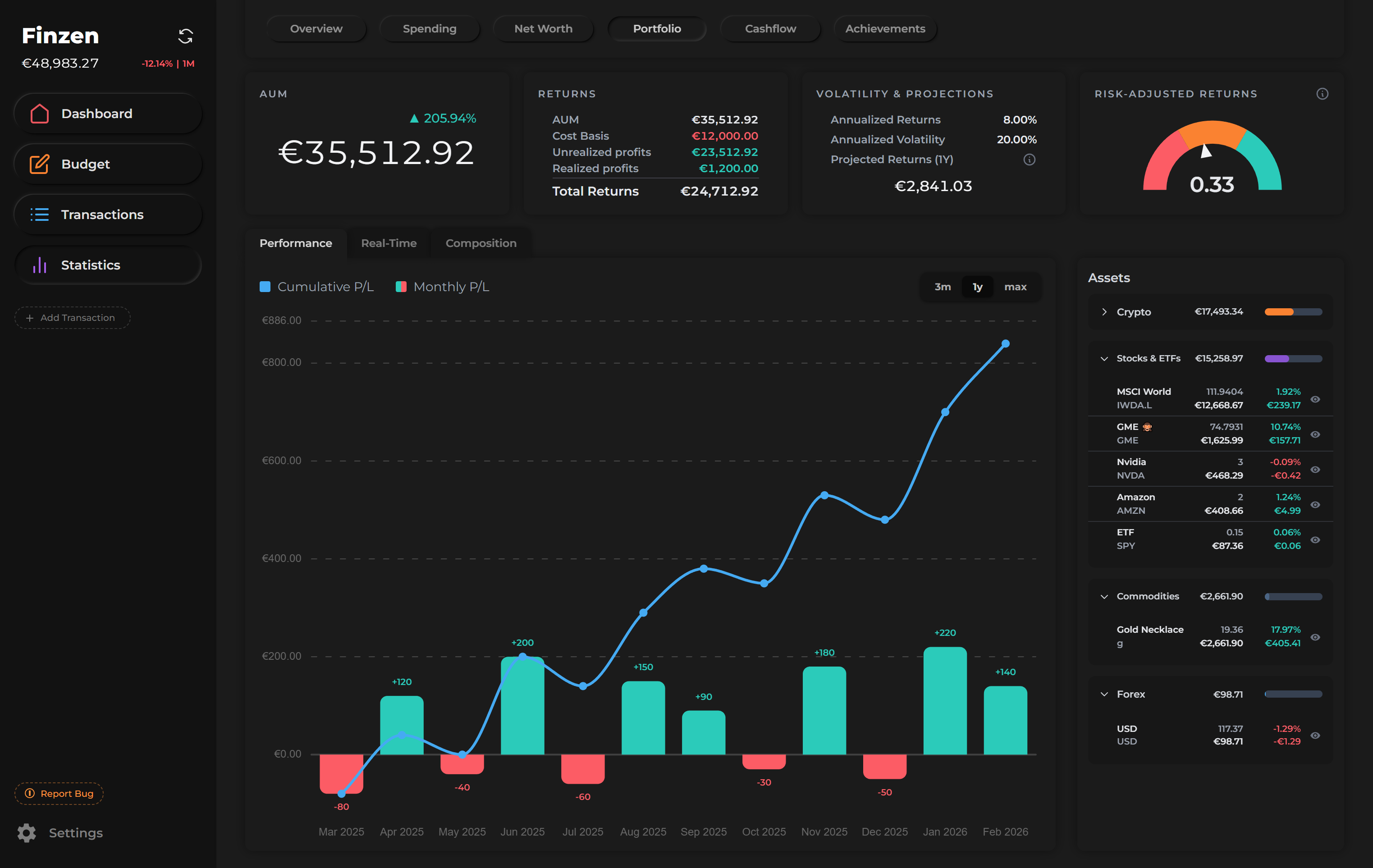
Task: Switch to the Cashflow tab
Action: pyautogui.click(x=770, y=28)
